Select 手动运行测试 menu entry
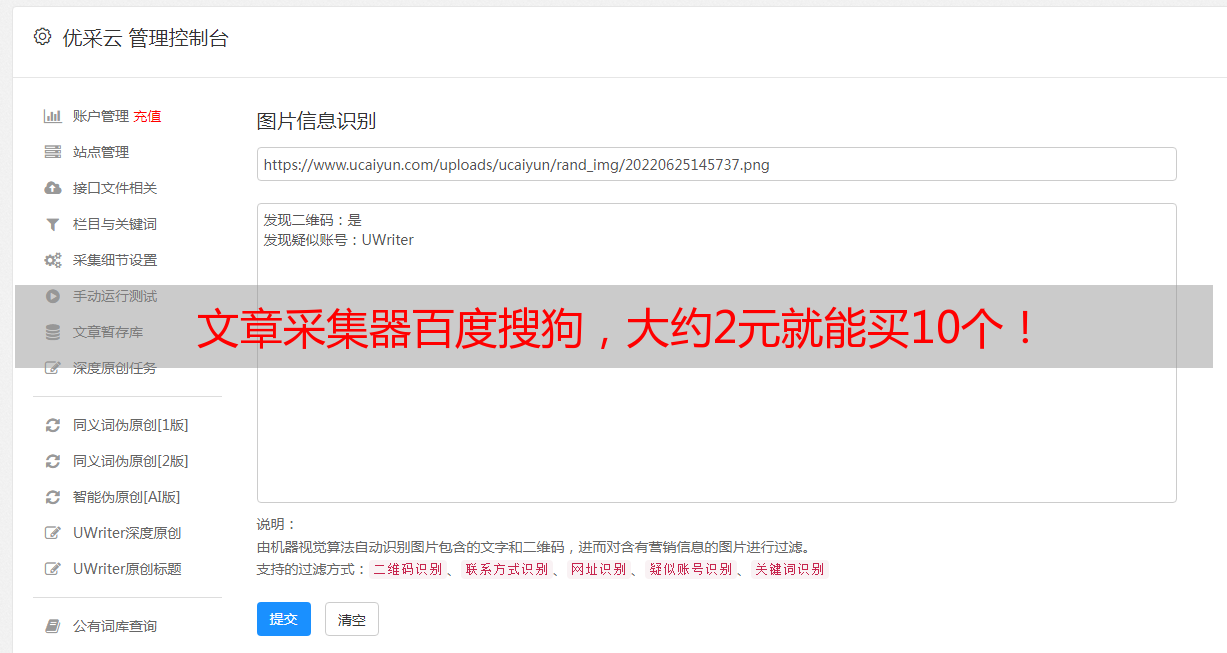This screenshot has width=1227, height=653. point(115,296)
